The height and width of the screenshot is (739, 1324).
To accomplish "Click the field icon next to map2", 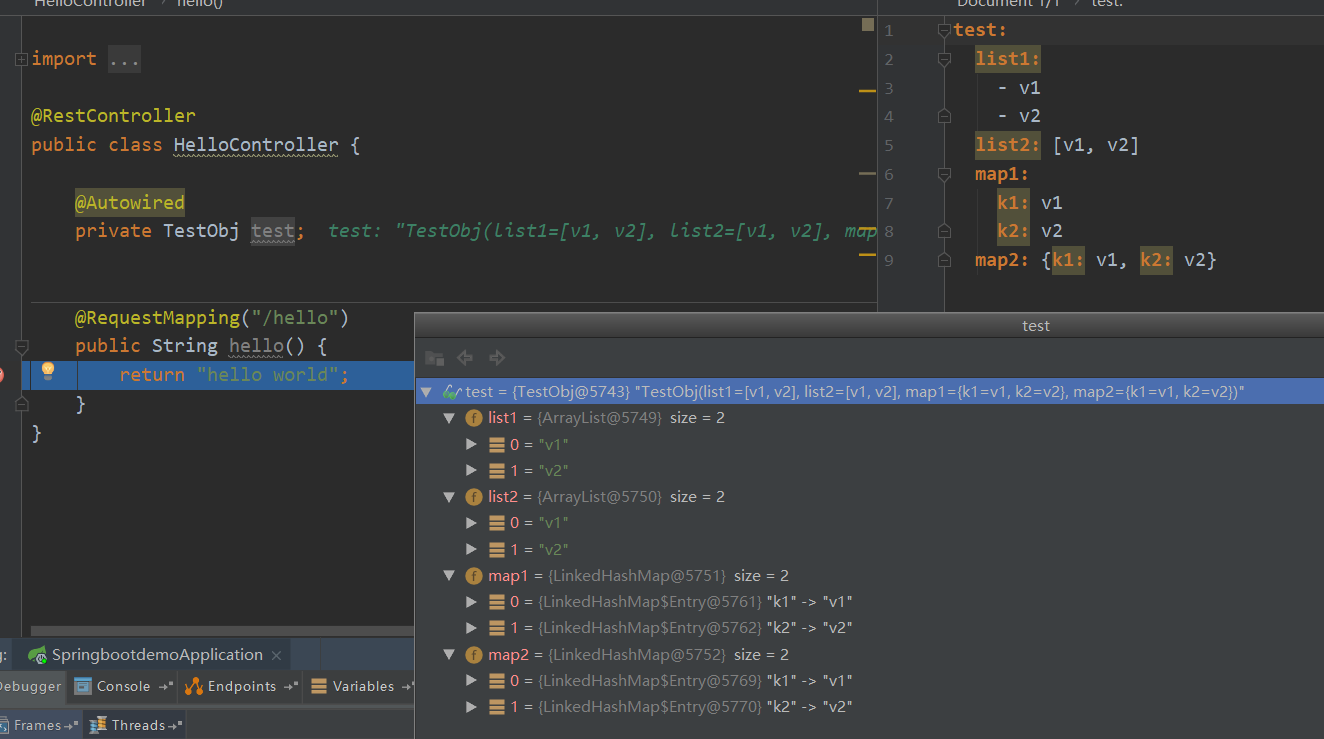I will click(x=474, y=655).
